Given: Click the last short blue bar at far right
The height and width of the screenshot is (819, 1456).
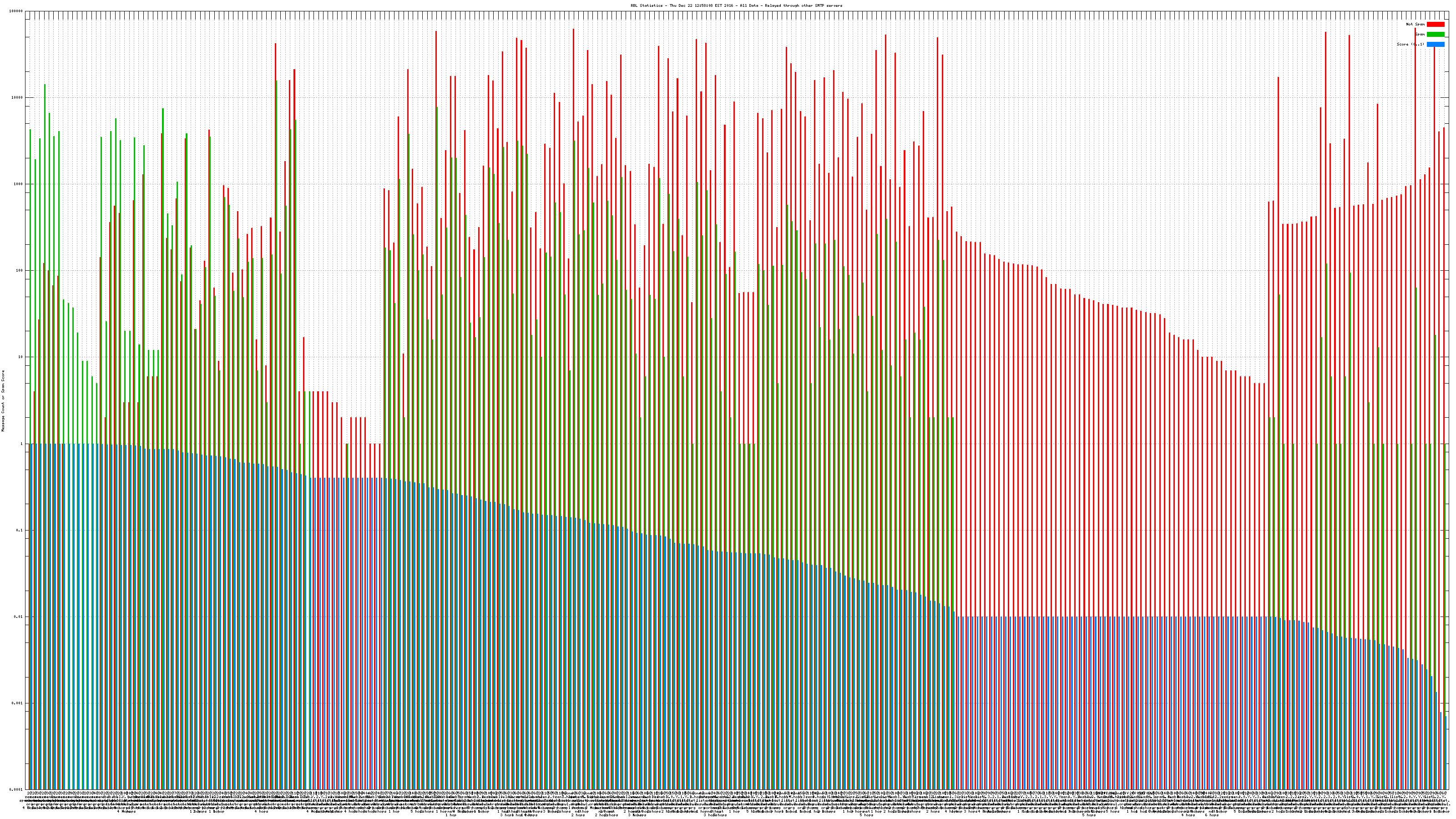Looking at the screenshot, I should [x=1446, y=752].
